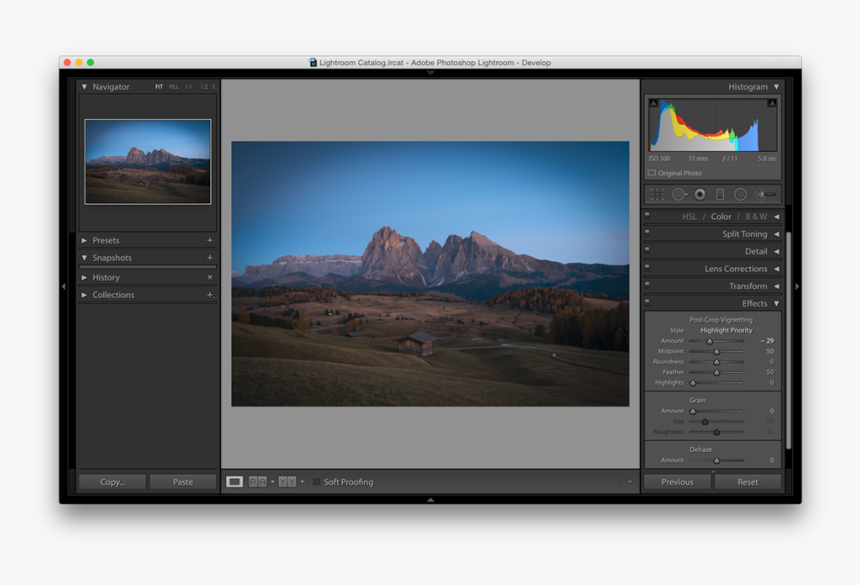Viewport: 860px width, 585px height.
Task: Toggle shadow clipping indicator in histogram
Action: pyautogui.click(x=653, y=103)
